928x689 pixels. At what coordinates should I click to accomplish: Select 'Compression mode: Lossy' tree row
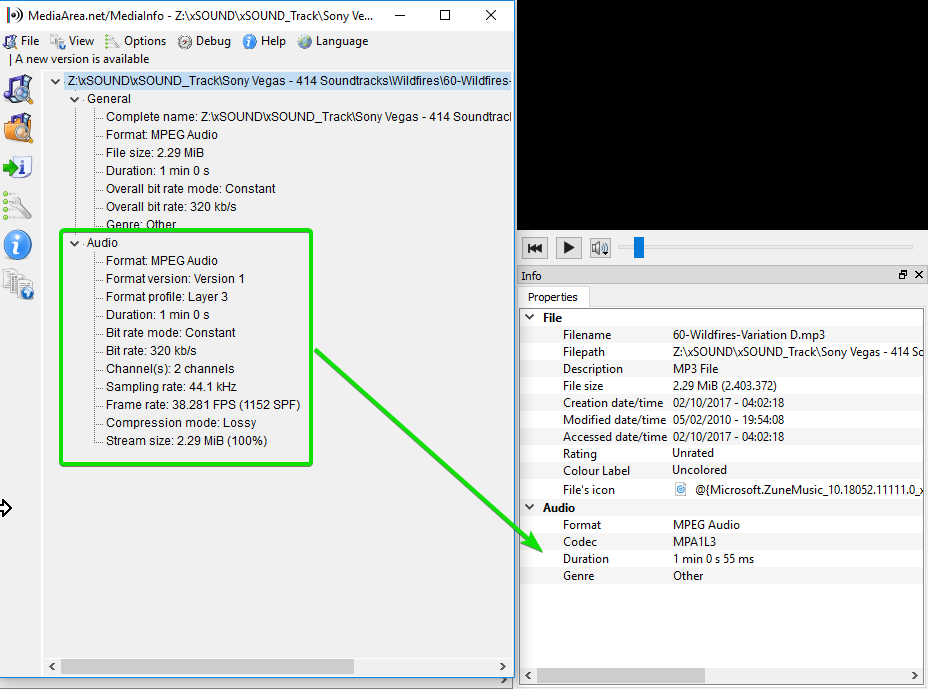[x=181, y=423]
